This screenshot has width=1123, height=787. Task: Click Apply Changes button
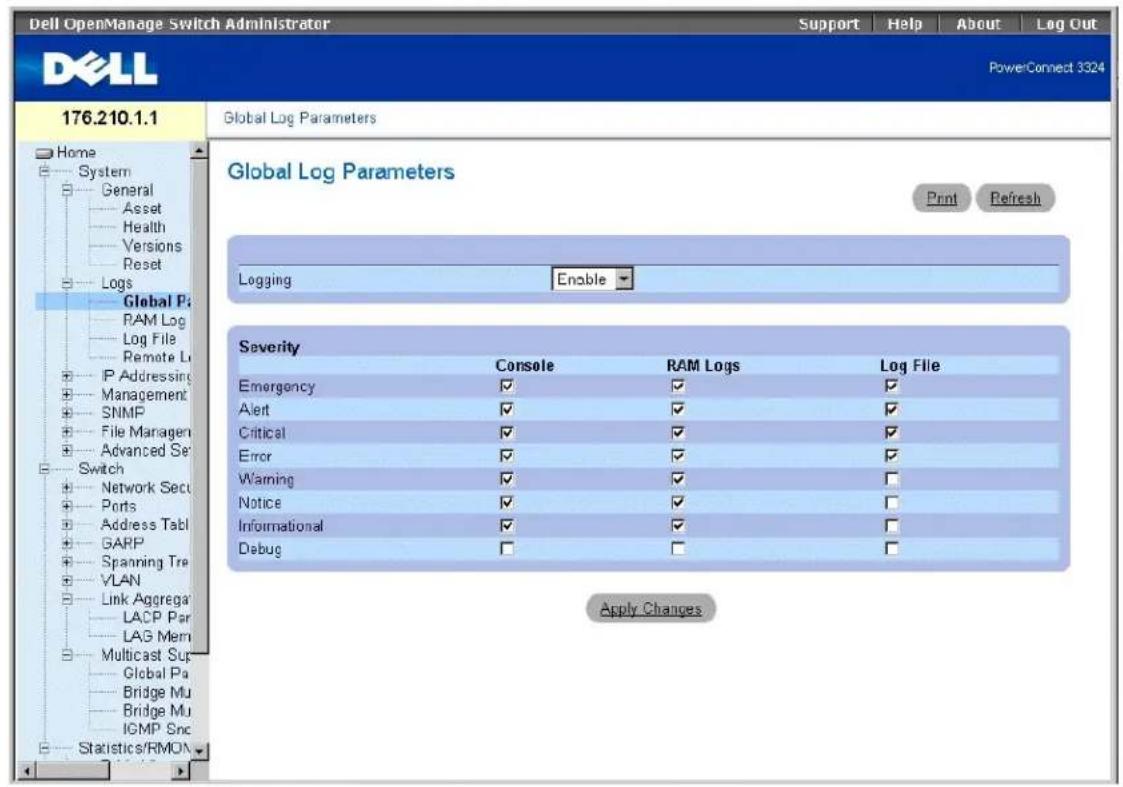650,609
